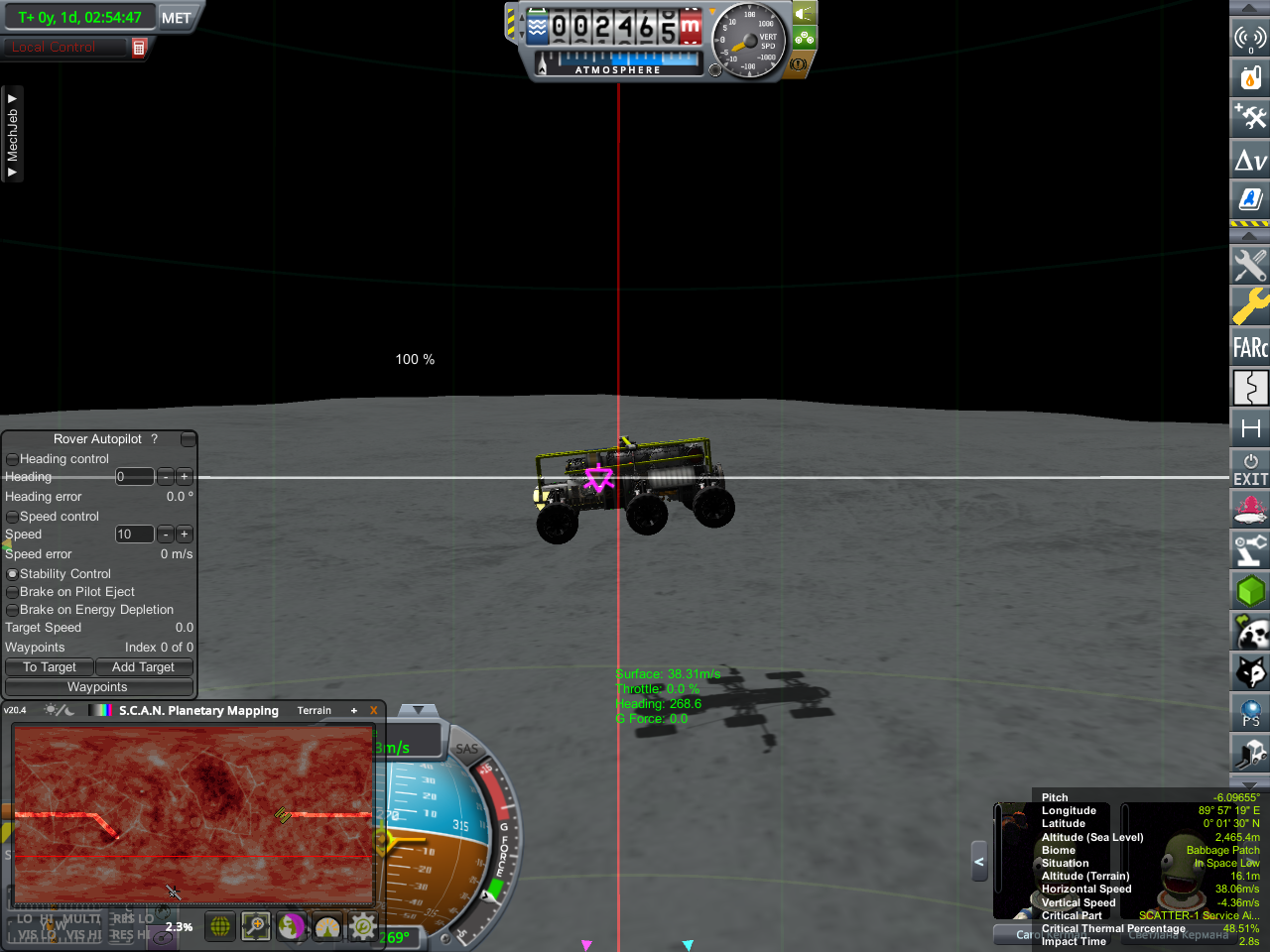Open the Delta-V (Δv) tool

click(x=1250, y=159)
